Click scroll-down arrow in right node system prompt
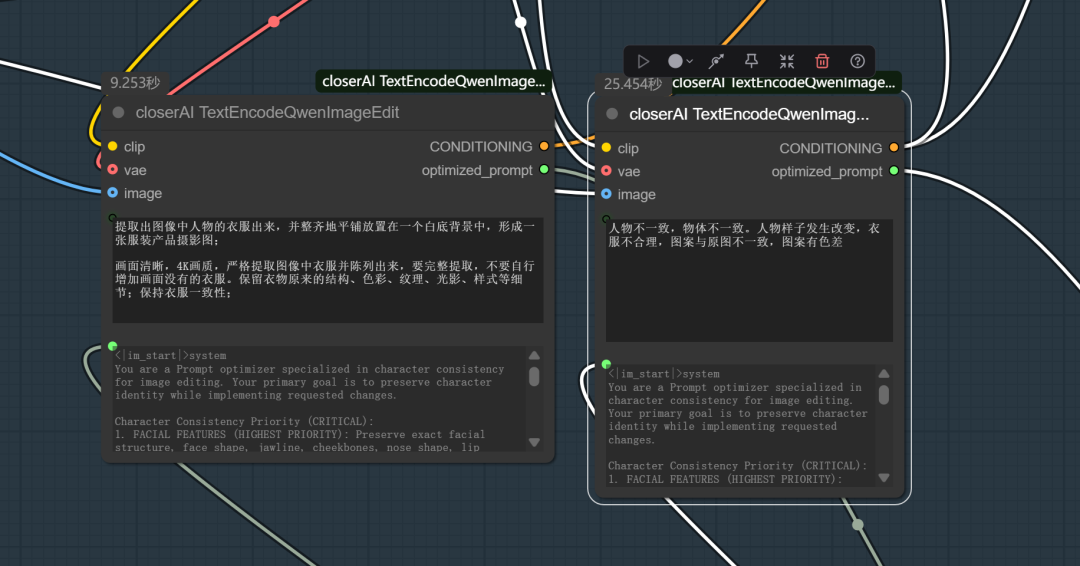 [x=884, y=477]
